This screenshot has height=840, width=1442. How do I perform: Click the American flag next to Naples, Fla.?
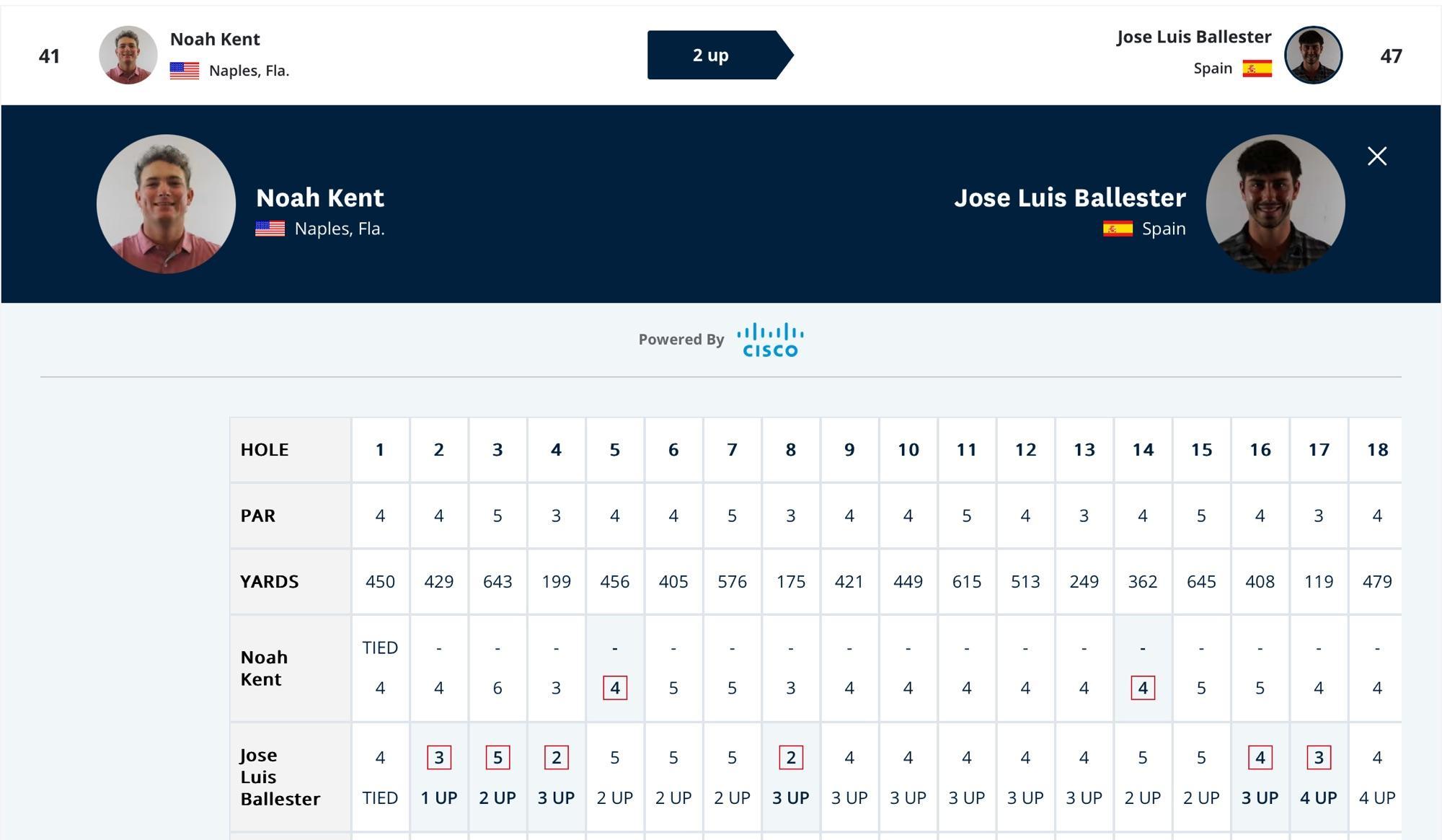coord(185,70)
